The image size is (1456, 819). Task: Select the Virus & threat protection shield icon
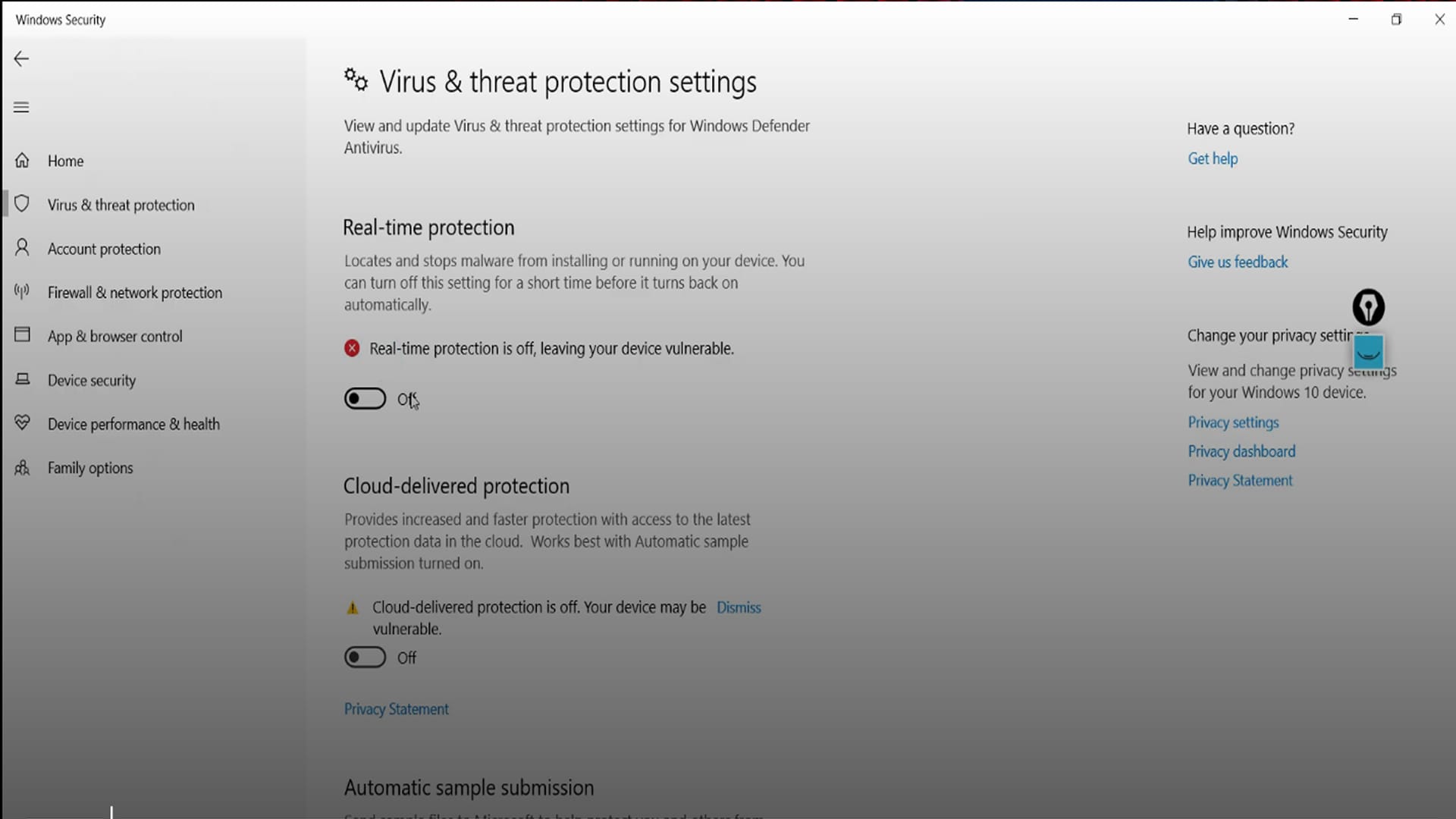coord(22,204)
